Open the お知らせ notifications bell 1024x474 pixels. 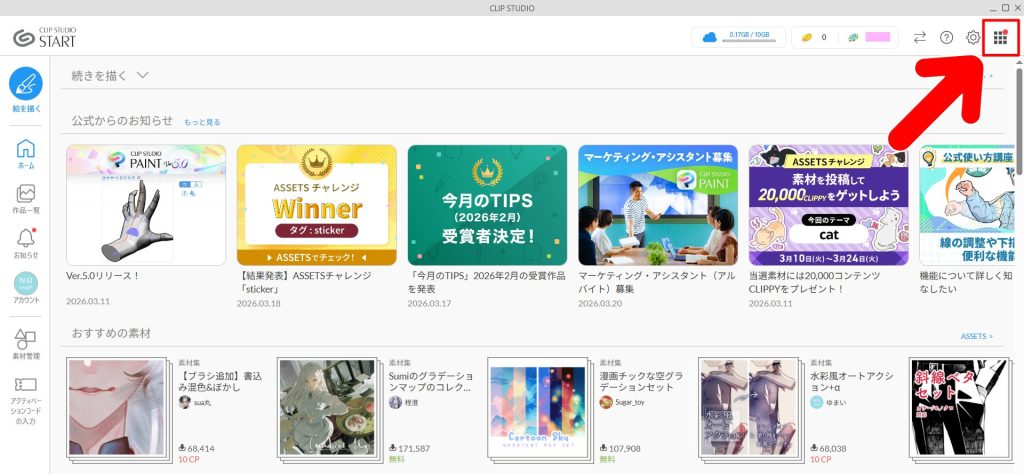coord(25,244)
